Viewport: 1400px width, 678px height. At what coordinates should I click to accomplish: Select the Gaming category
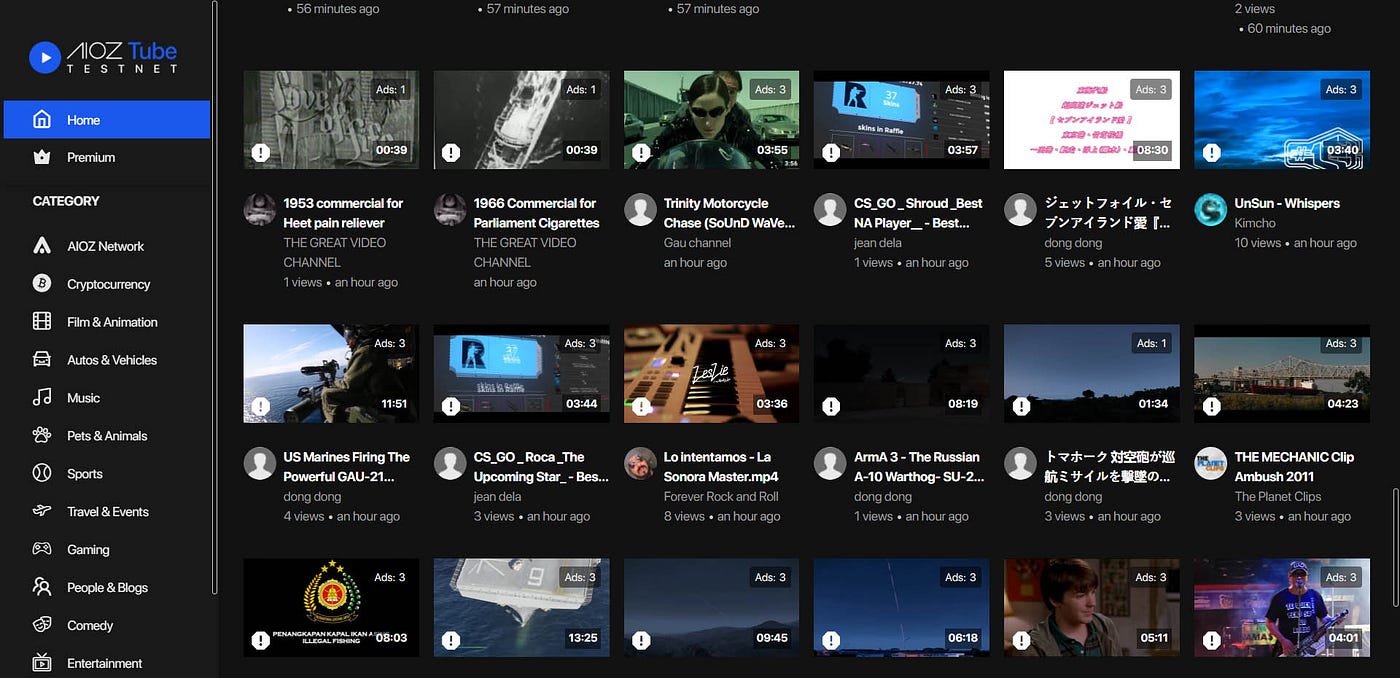[88, 550]
